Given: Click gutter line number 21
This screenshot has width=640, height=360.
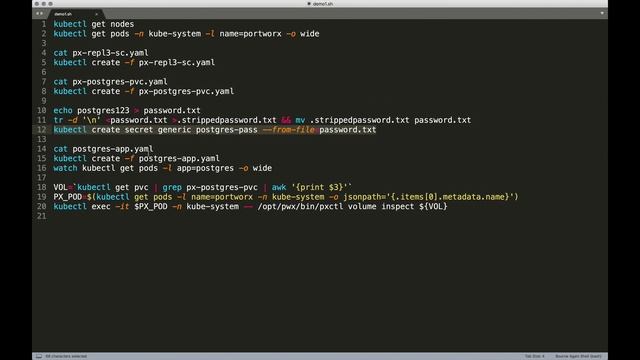Looking at the screenshot, I should (42, 216).
